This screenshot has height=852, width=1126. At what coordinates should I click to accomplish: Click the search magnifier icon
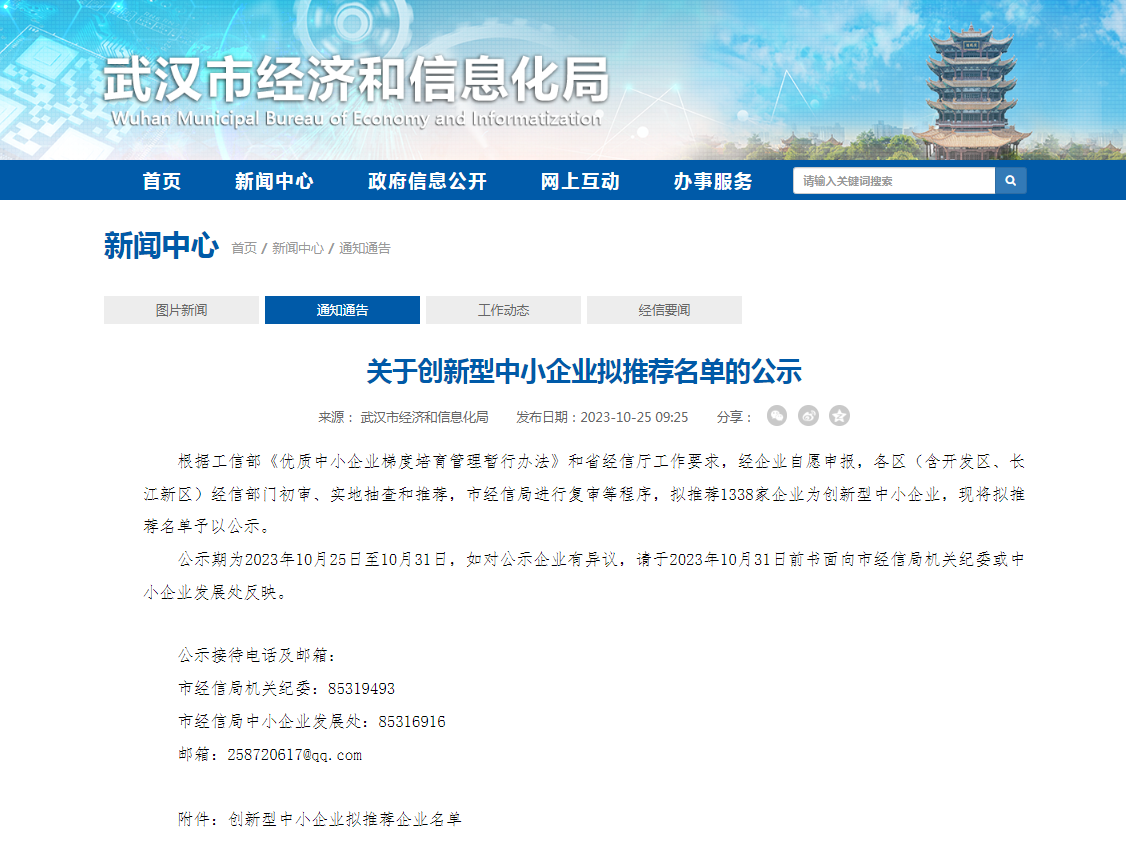click(1010, 181)
